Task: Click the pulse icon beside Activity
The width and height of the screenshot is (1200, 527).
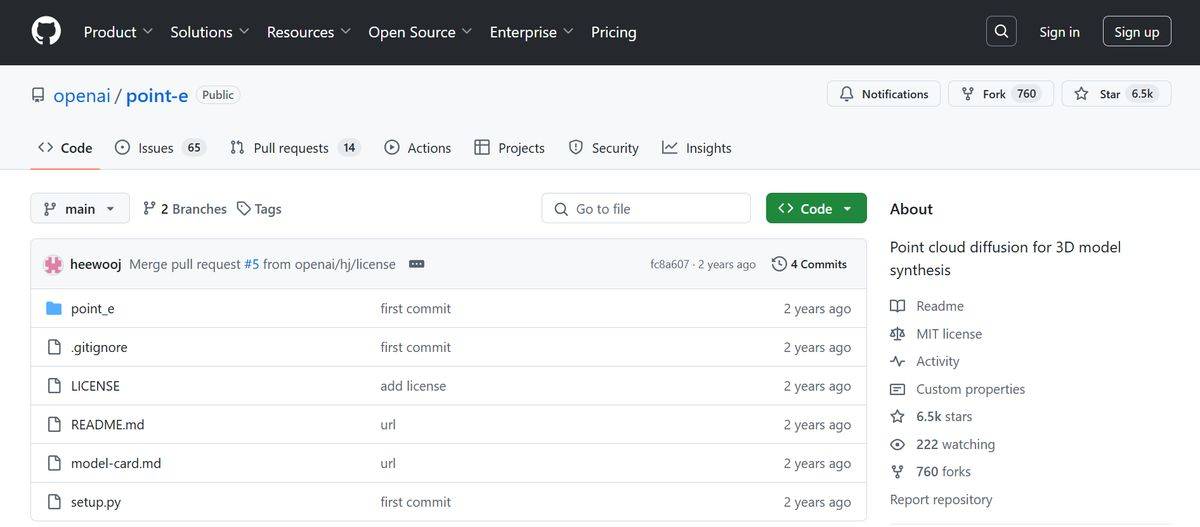Action: tap(897, 361)
